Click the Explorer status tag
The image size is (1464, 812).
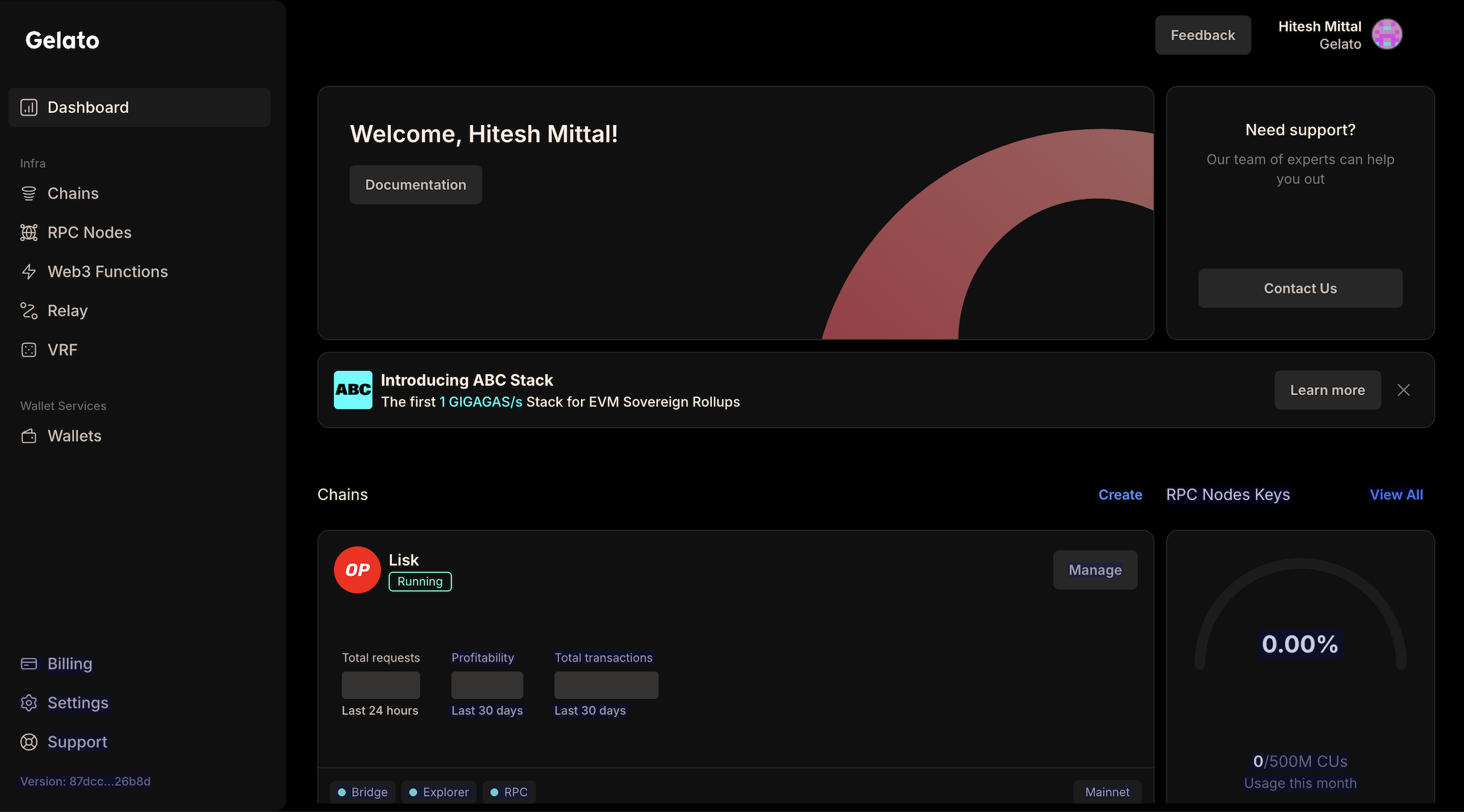point(439,792)
